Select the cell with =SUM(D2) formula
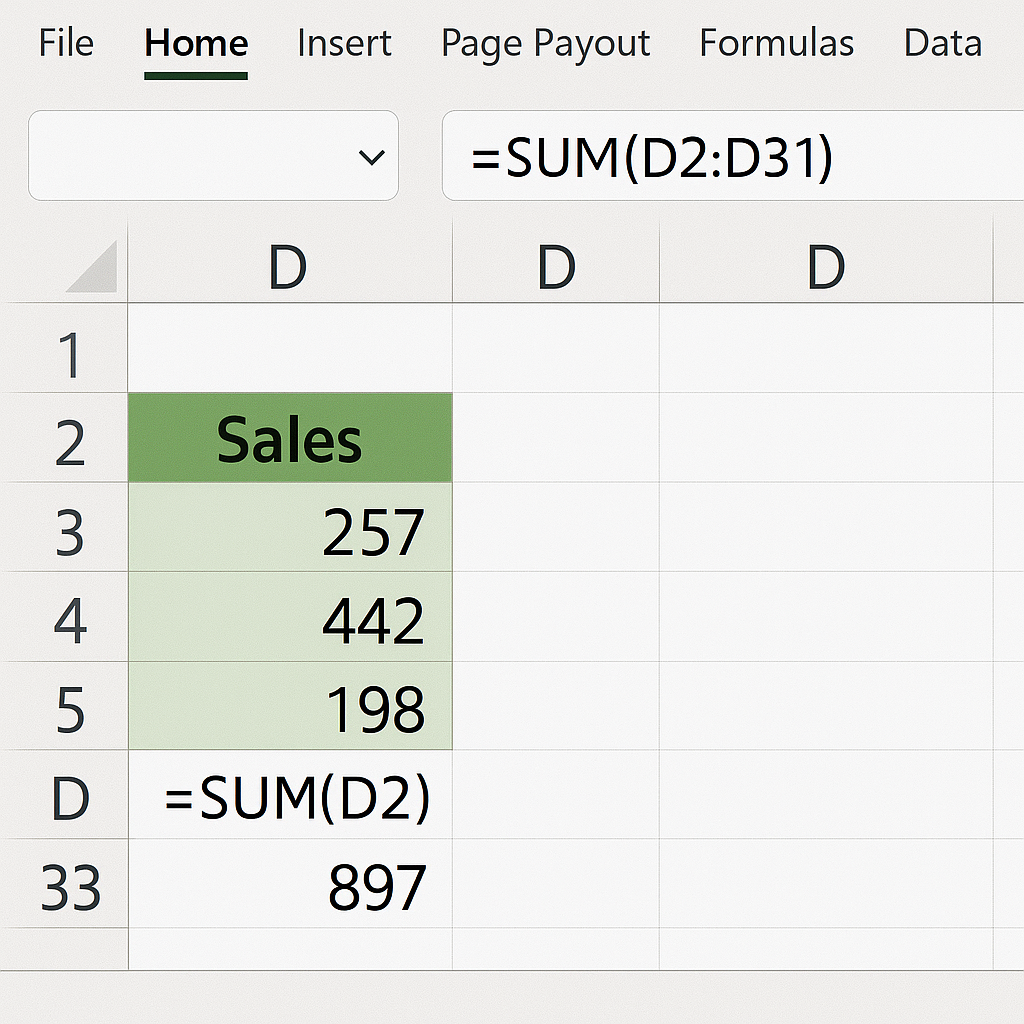1024x1024 pixels. click(290, 795)
